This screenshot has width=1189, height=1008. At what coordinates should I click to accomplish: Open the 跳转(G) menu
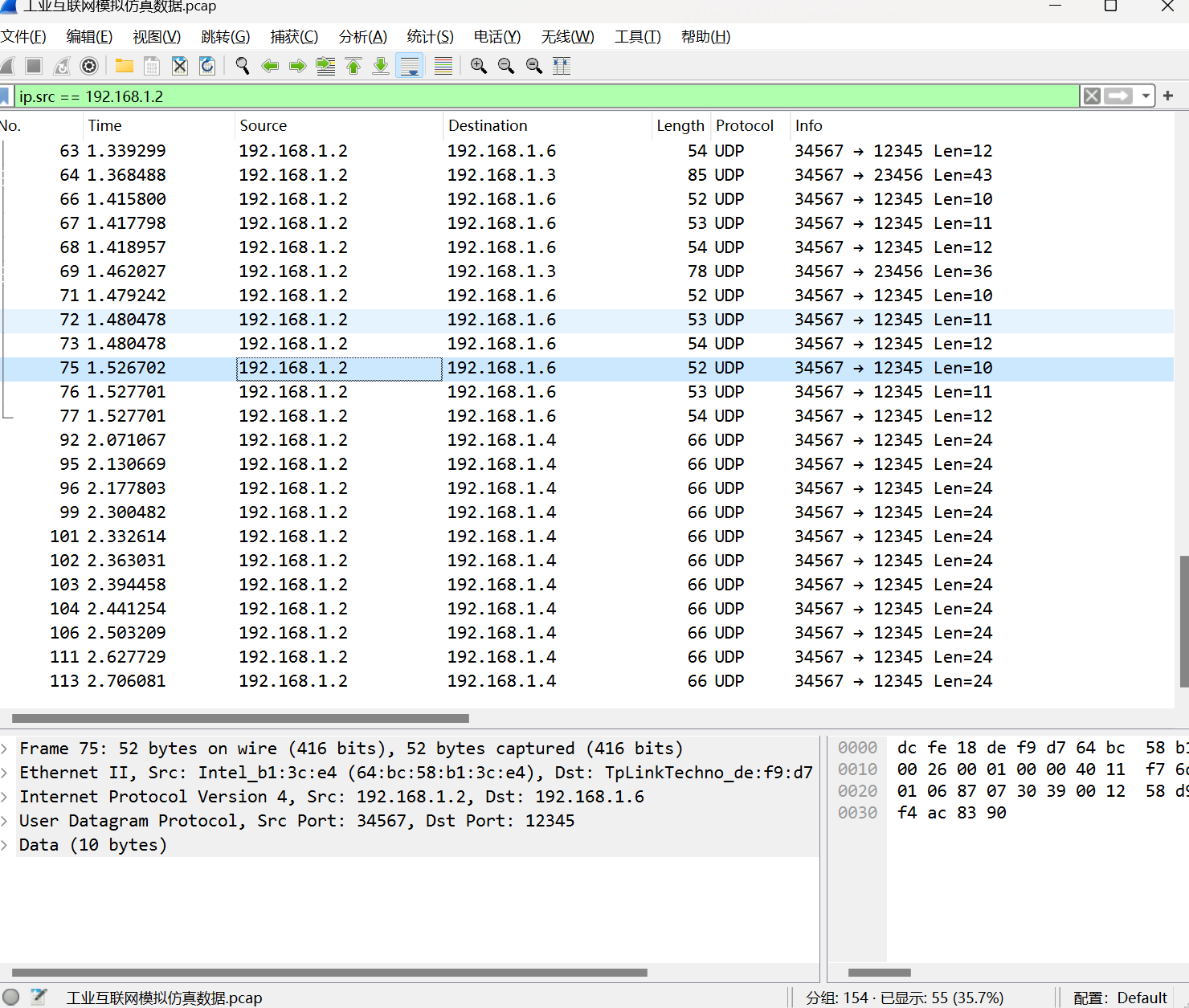pos(226,37)
